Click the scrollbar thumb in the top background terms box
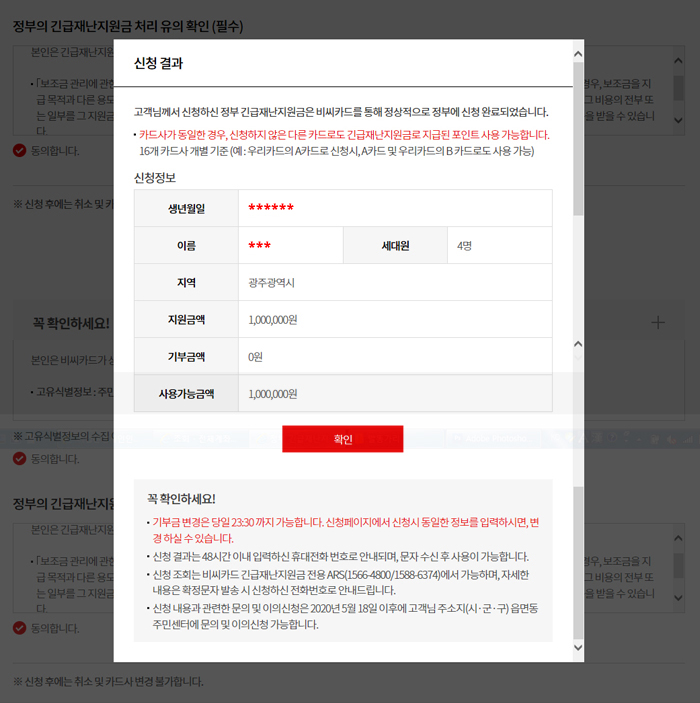 click(x=678, y=88)
